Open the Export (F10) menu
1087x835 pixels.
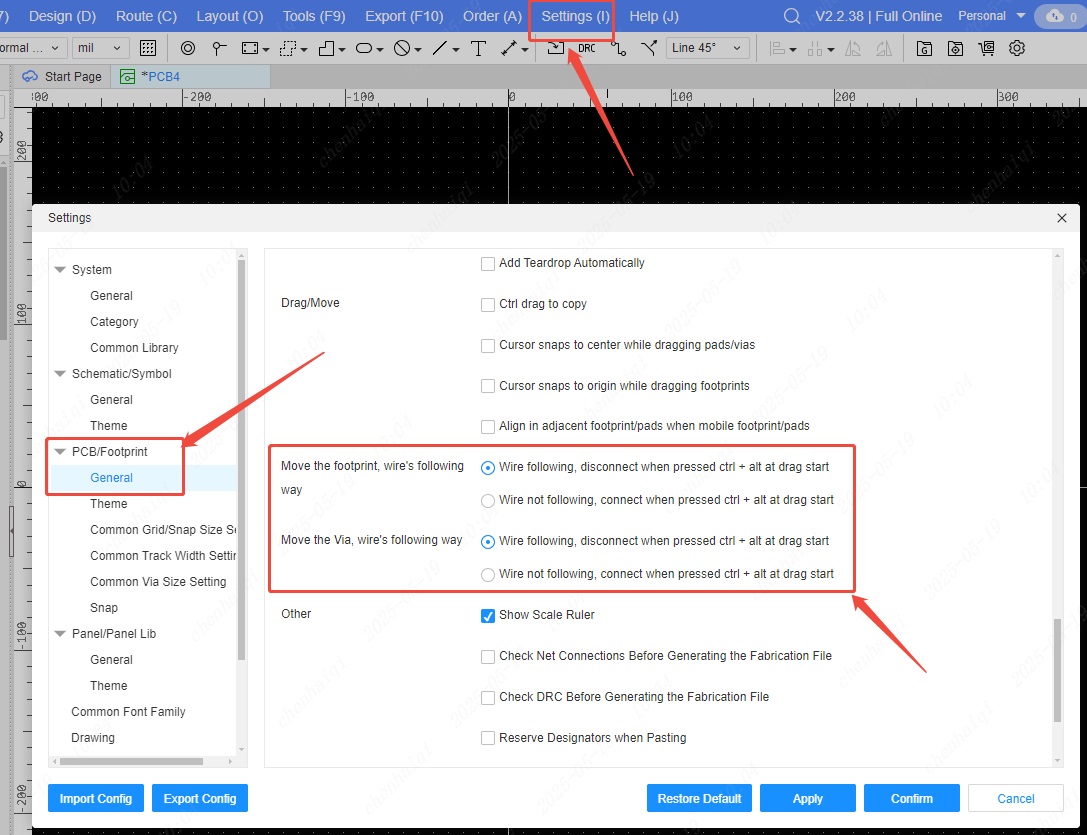coord(404,16)
